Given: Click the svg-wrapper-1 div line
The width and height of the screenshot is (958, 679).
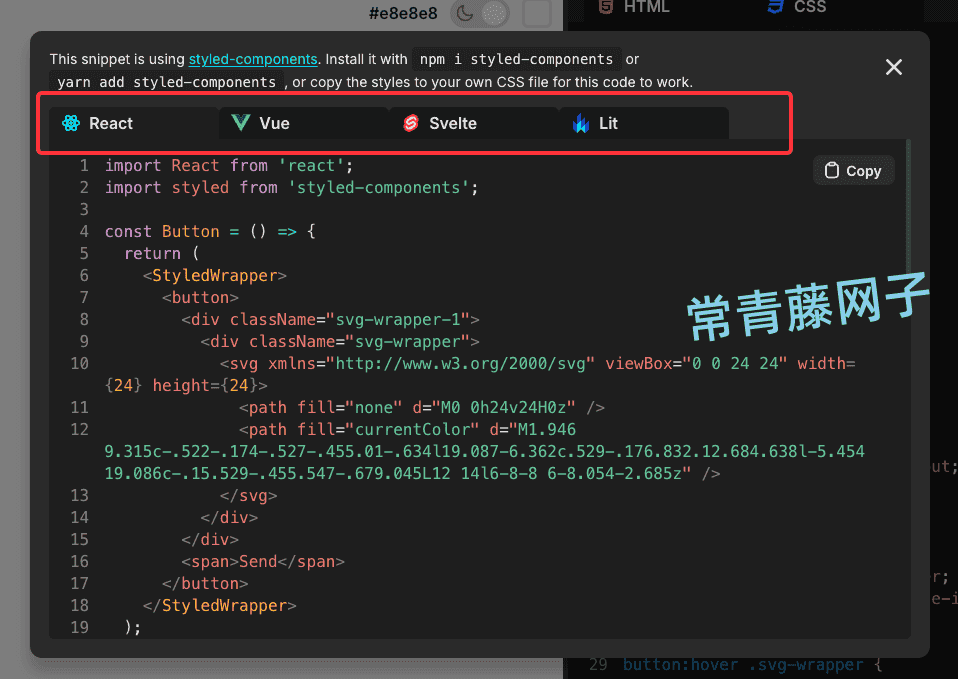Looking at the screenshot, I should click(331, 320).
